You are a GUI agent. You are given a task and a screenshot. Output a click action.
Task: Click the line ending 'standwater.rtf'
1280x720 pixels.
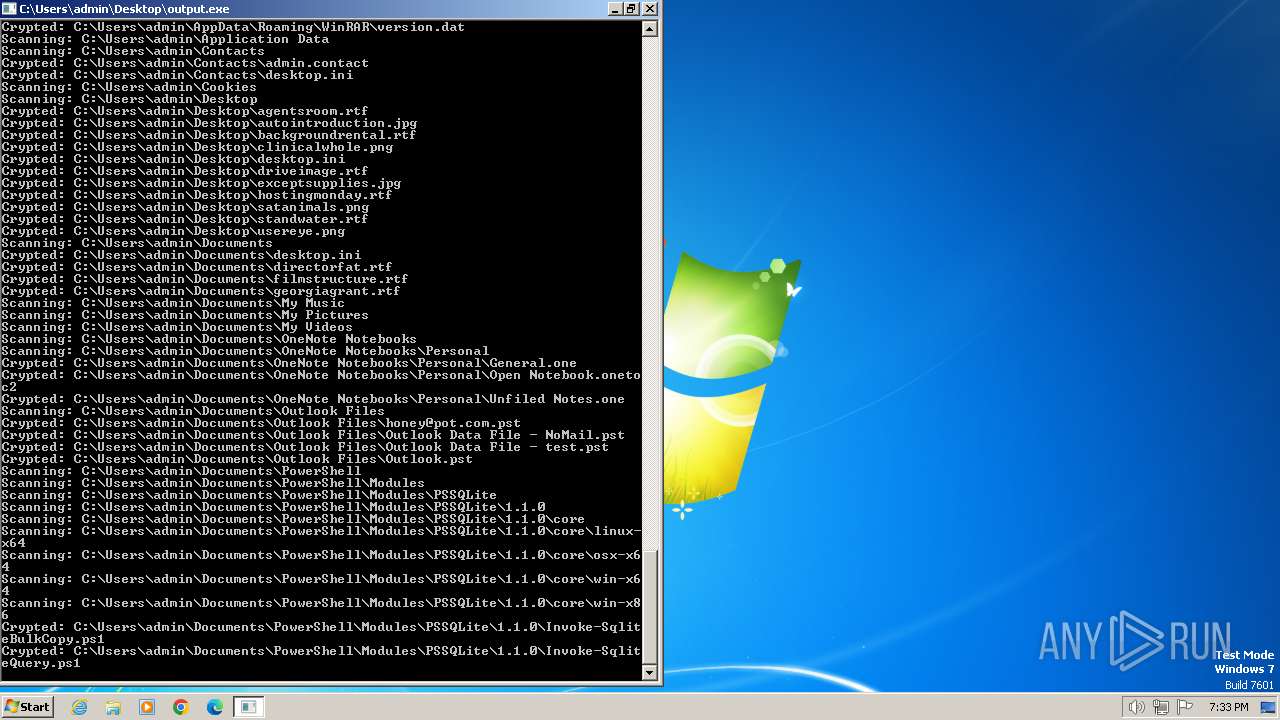tap(184, 219)
